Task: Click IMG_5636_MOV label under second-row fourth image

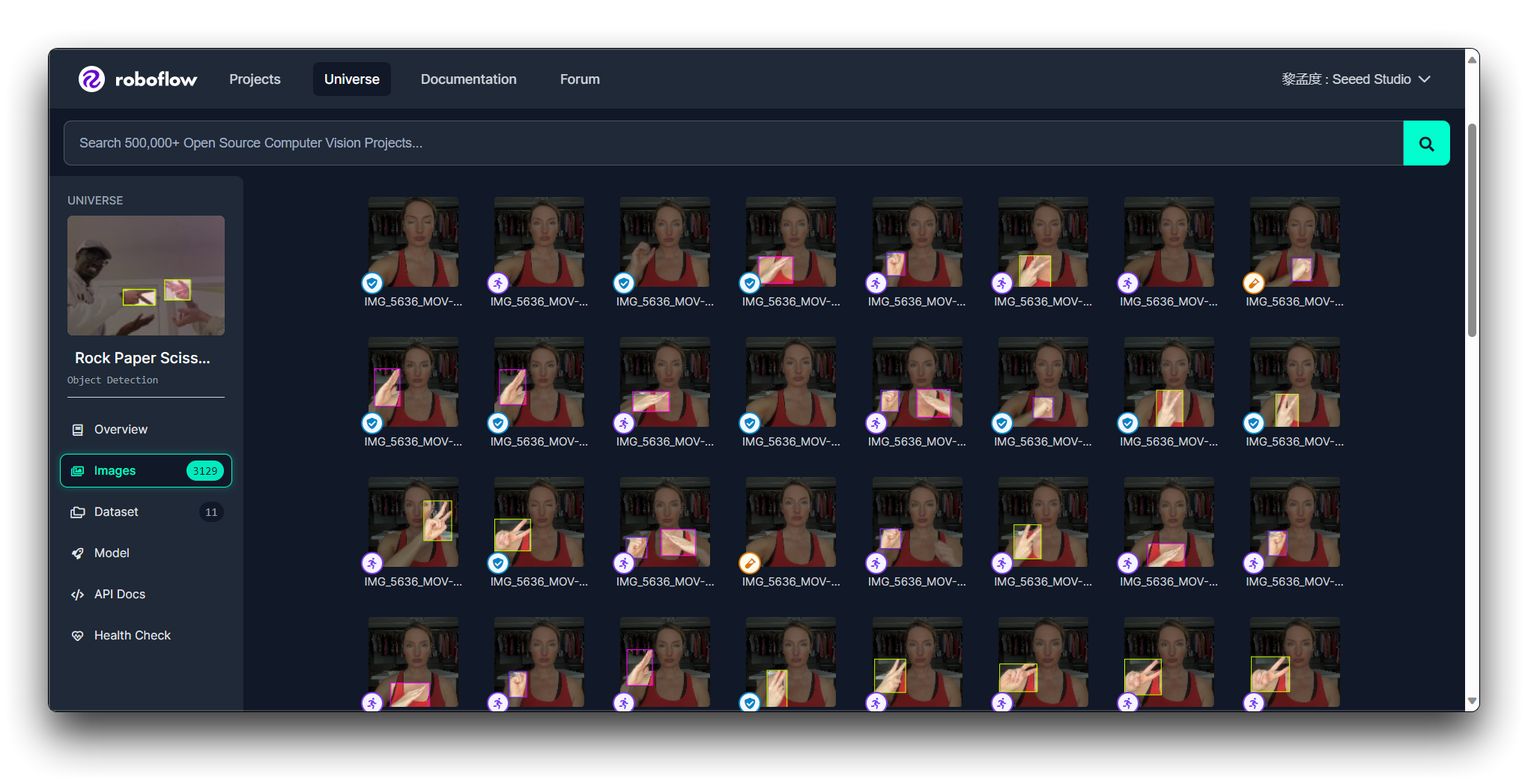Action: pyautogui.click(x=791, y=442)
